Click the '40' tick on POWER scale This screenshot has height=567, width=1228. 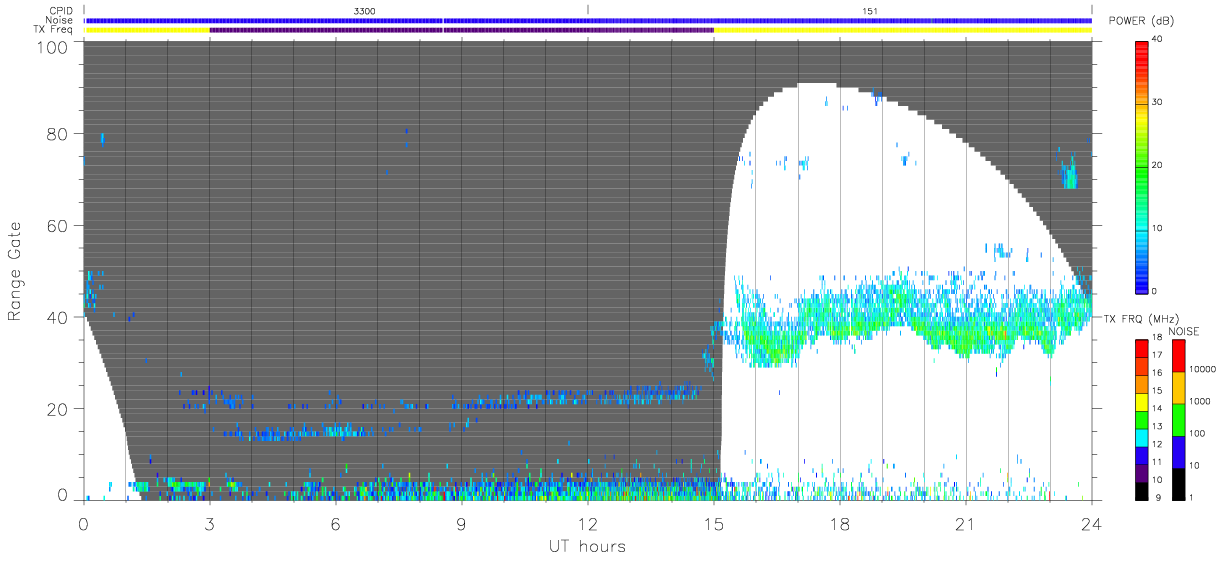coord(1158,40)
